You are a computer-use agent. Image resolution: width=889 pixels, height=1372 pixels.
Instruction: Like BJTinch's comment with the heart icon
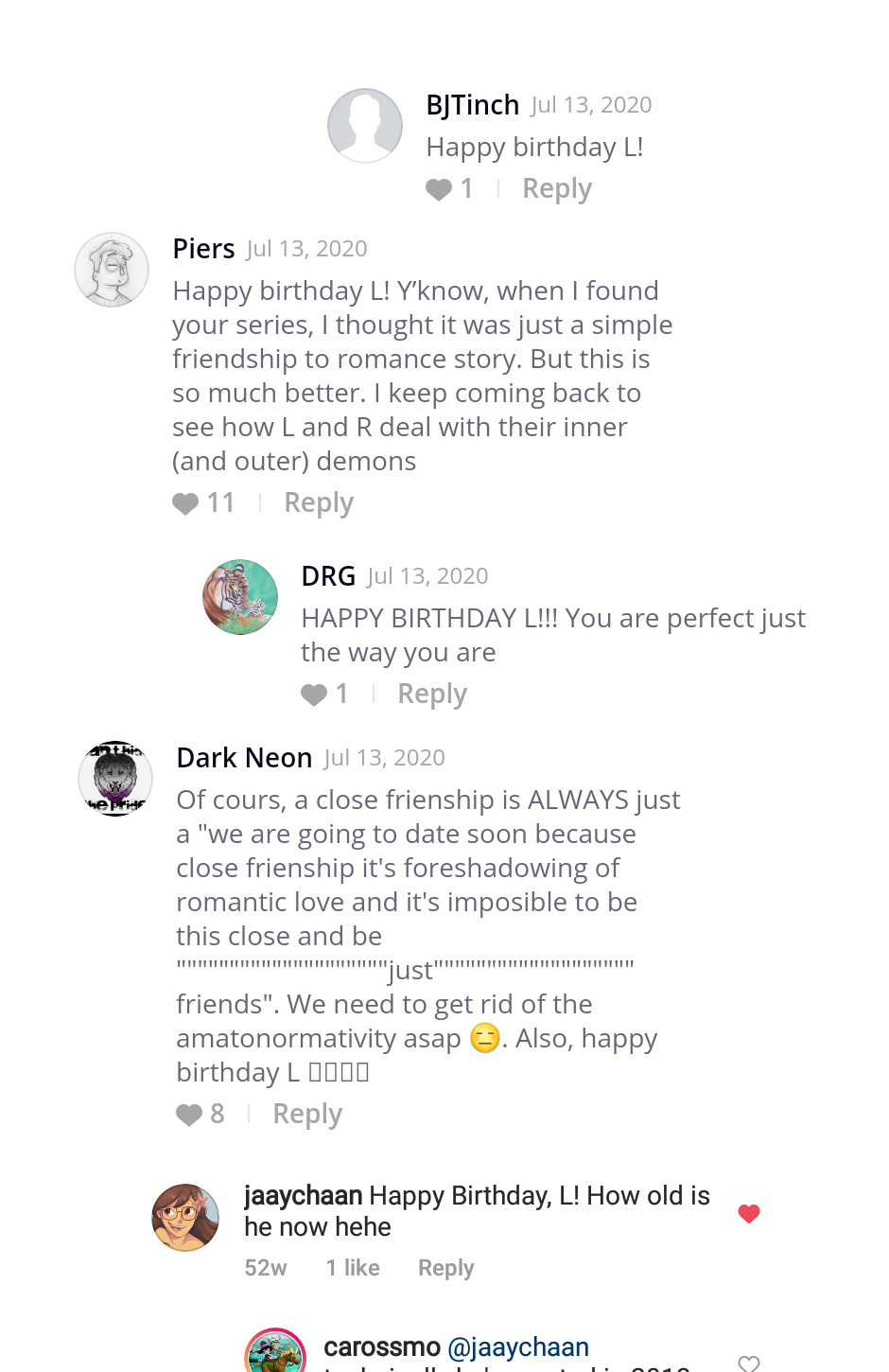click(x=439, y=190)
